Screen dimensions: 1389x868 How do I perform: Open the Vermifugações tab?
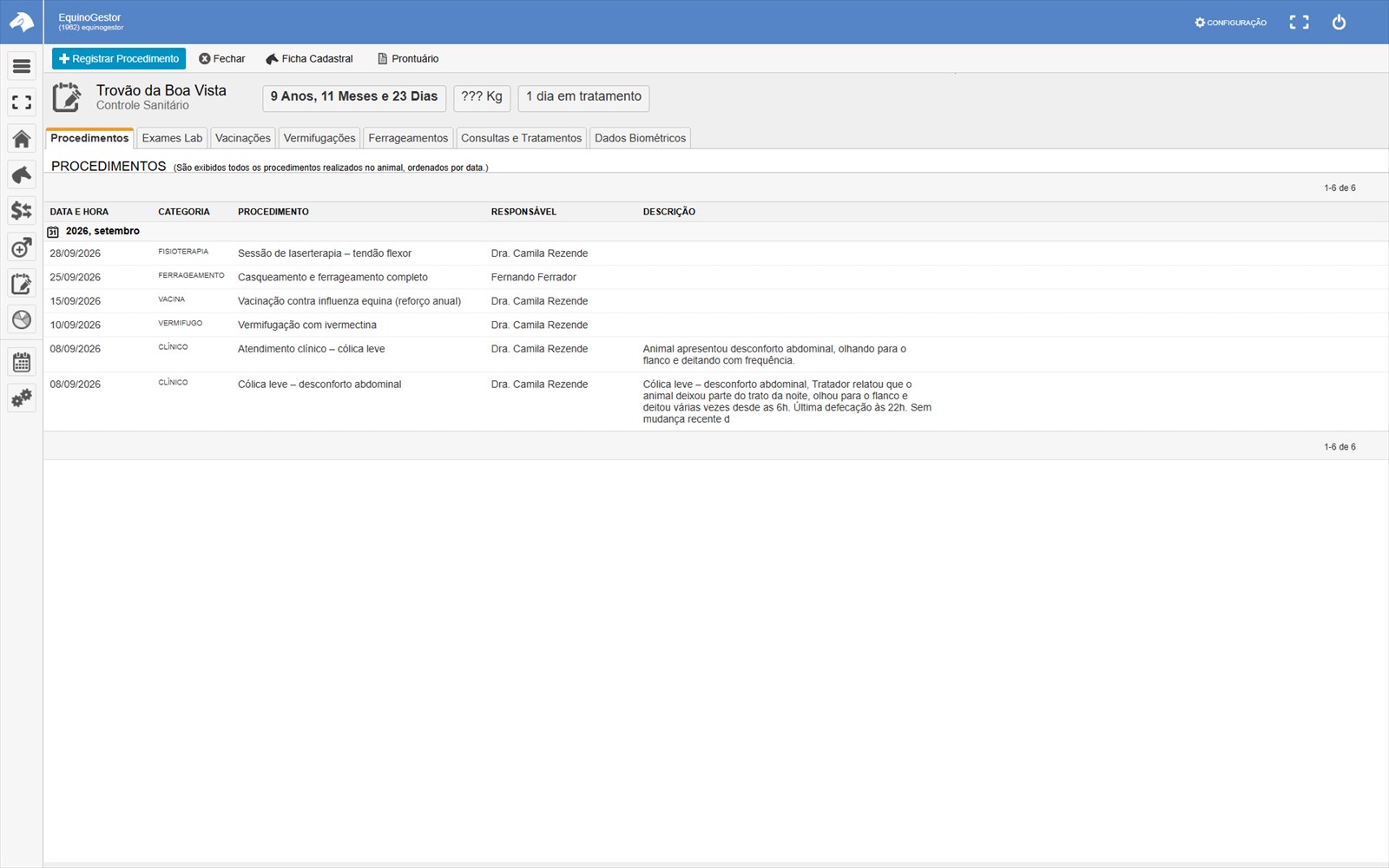coord(319,138)
